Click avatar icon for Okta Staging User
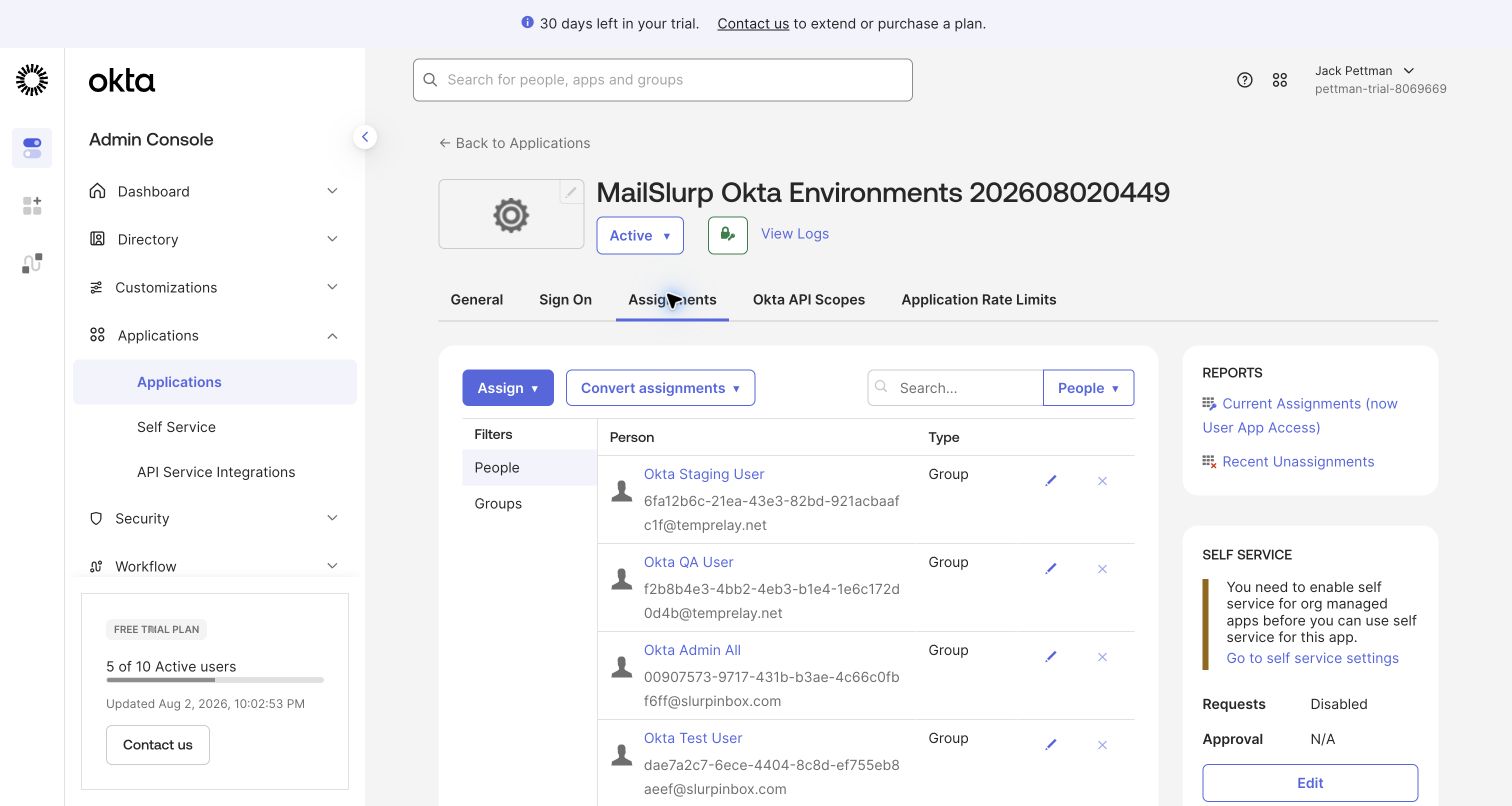The width and height of the screenshot is (1512, 806). point(622,490)
